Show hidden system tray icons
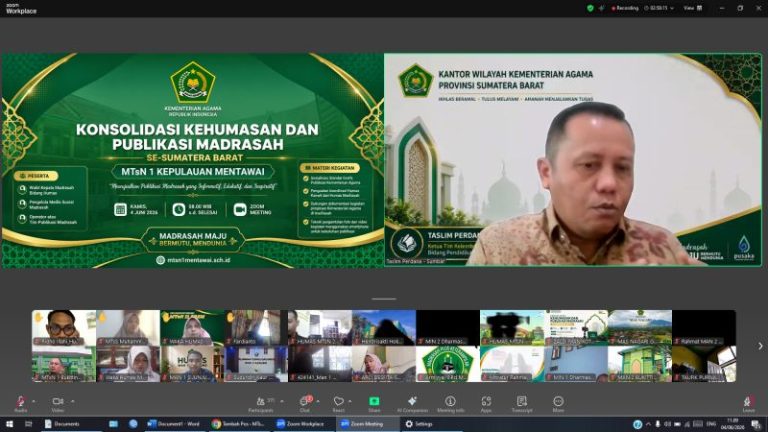The height and width of the screenshot is (432, 768). [x=648, y=424]
